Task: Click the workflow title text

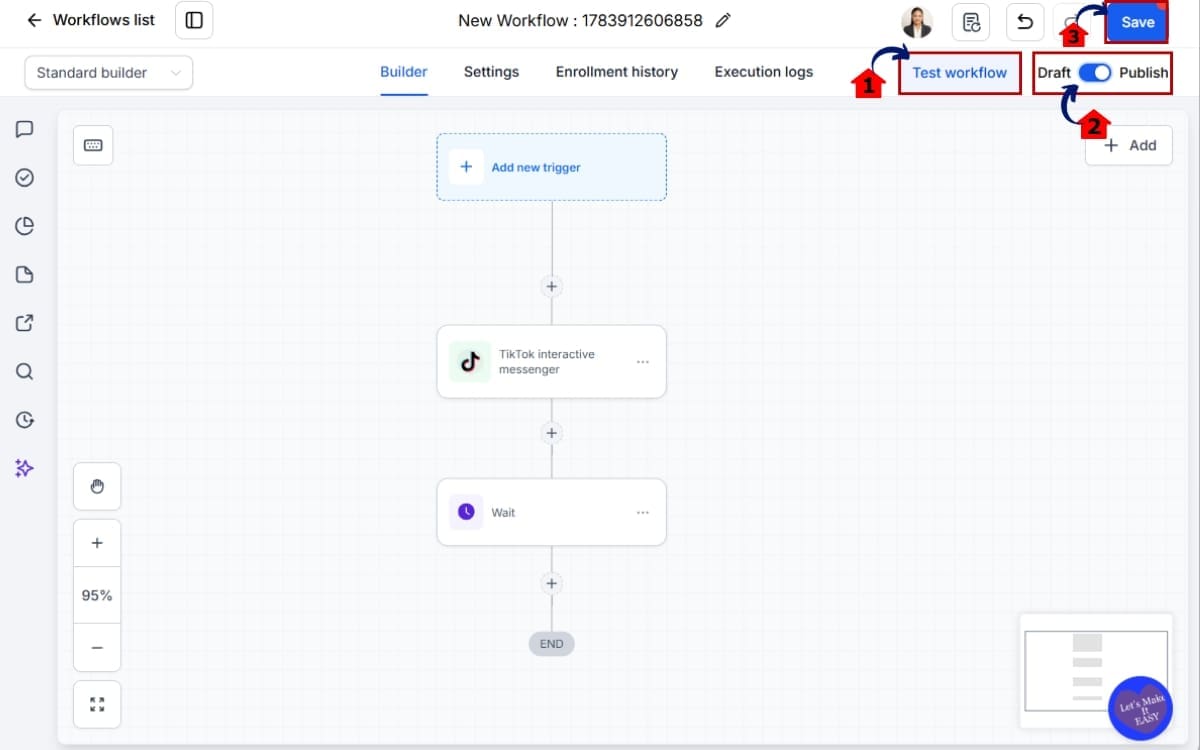Action: 580,20
